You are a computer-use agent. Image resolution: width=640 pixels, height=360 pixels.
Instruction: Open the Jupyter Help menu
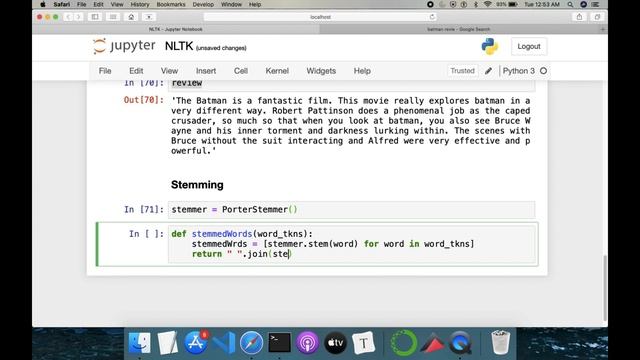pyautogui.click(x=362, y=71)
